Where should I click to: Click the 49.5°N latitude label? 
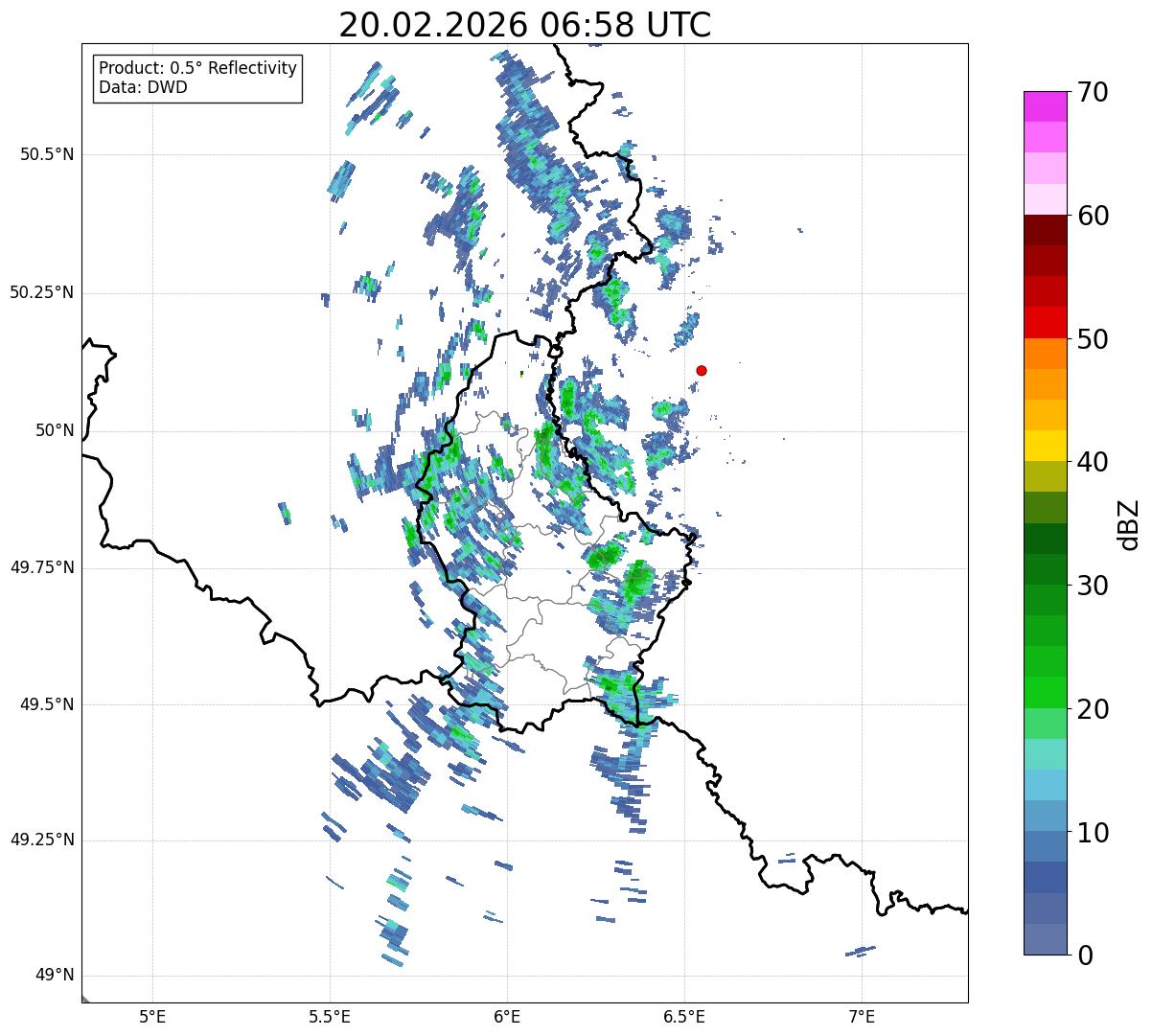point(48,704)
